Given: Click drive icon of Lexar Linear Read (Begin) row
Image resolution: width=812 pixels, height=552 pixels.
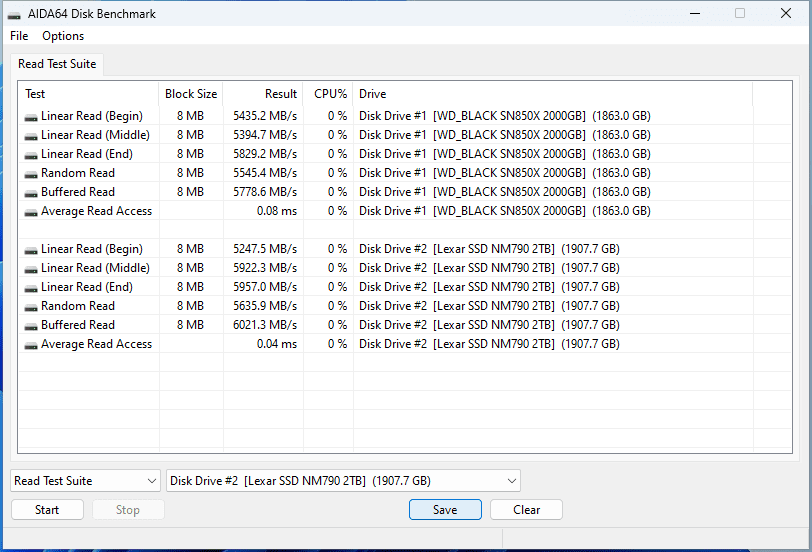Looking at the screenshot, I should 31,250.
